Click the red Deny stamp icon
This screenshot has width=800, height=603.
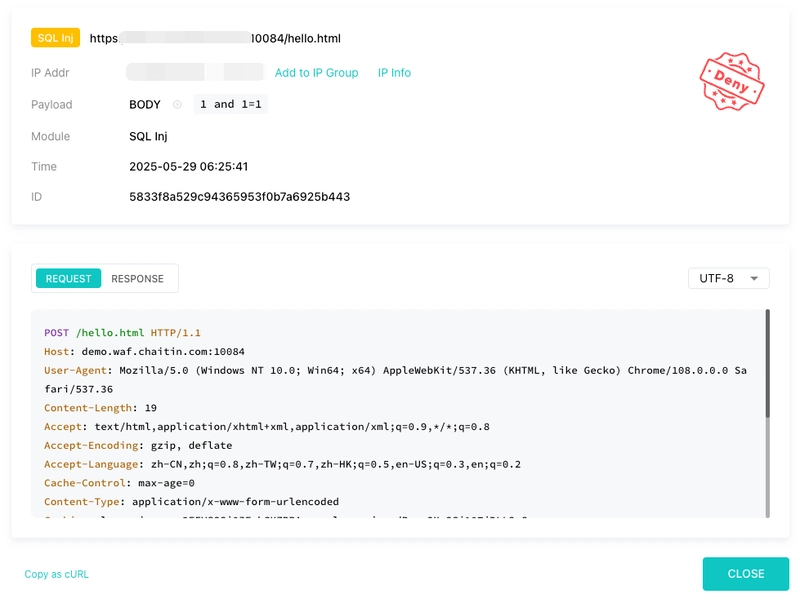coord(732,81)
